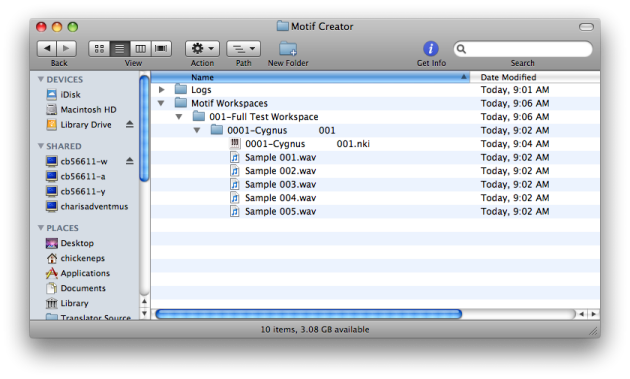Select the 0001-Cygnus 001.nki file
The width and height of the screenshot is (630, 379).
click(x=307, y=144)
